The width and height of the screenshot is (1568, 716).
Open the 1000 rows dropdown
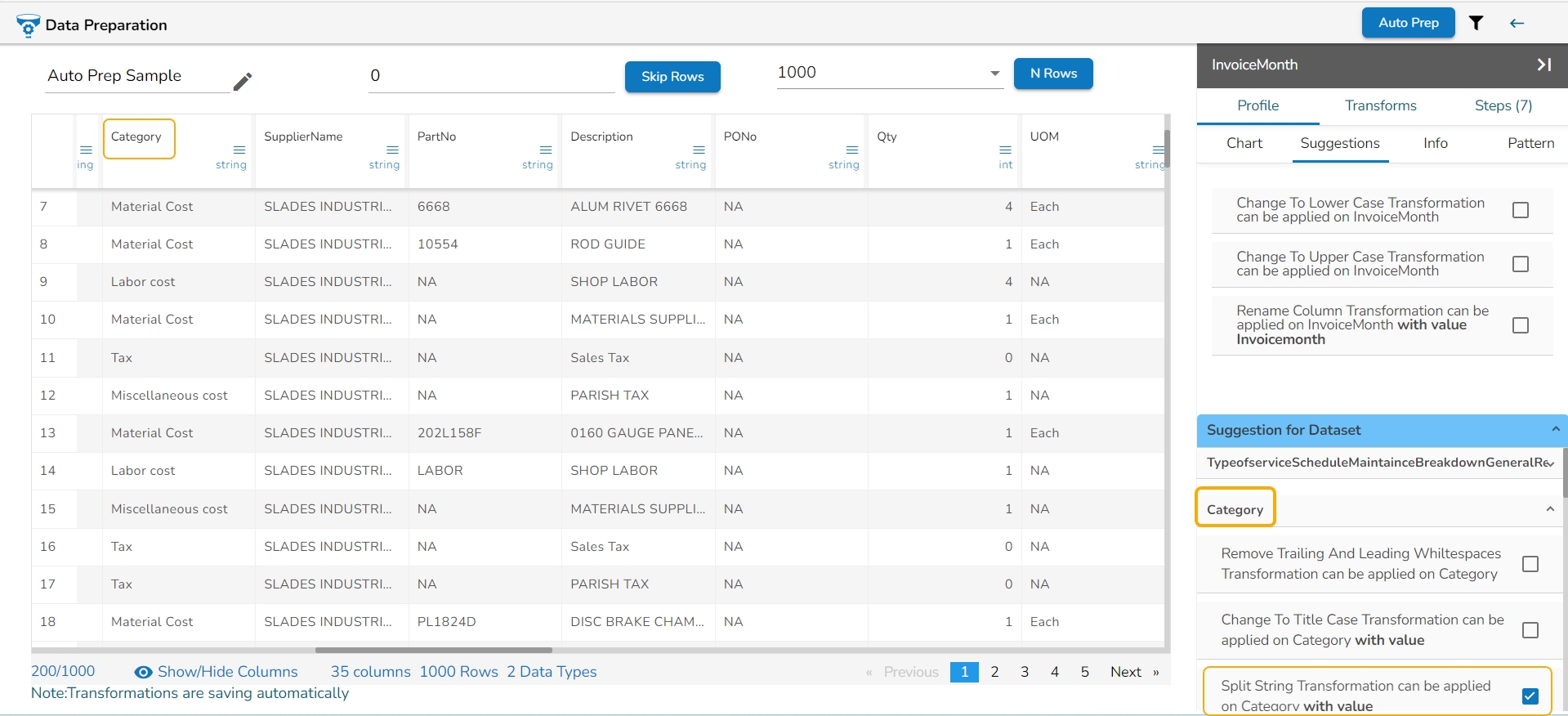point(994,74)
